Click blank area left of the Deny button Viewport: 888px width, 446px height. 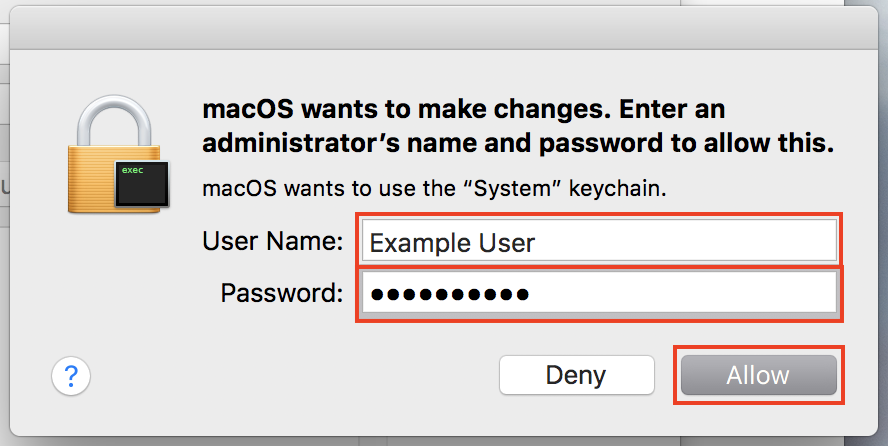tap(300, 376)
